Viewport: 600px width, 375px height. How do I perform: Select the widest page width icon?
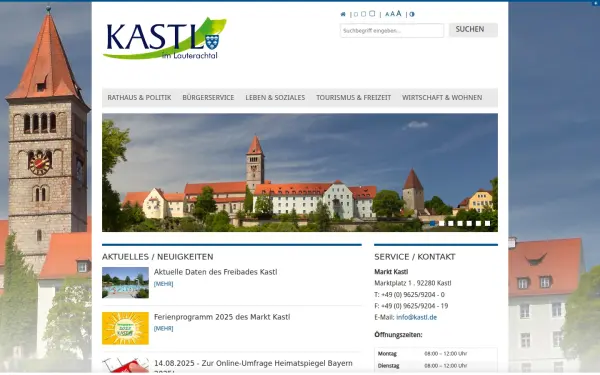372,14
